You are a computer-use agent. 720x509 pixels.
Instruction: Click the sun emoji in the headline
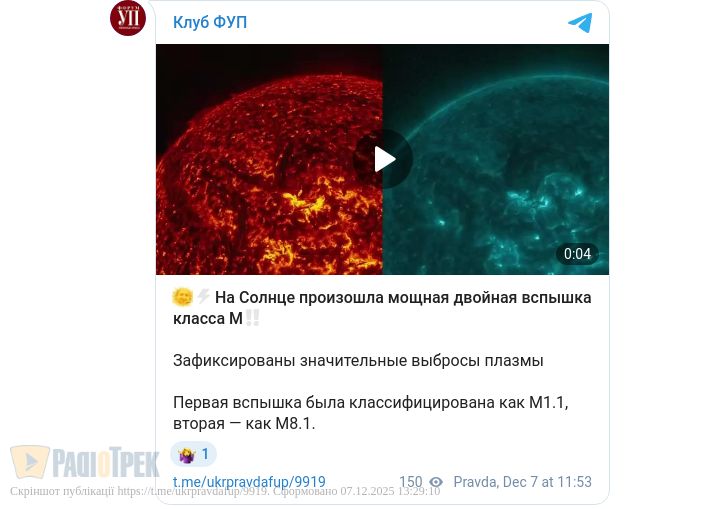tap(182, 297)
